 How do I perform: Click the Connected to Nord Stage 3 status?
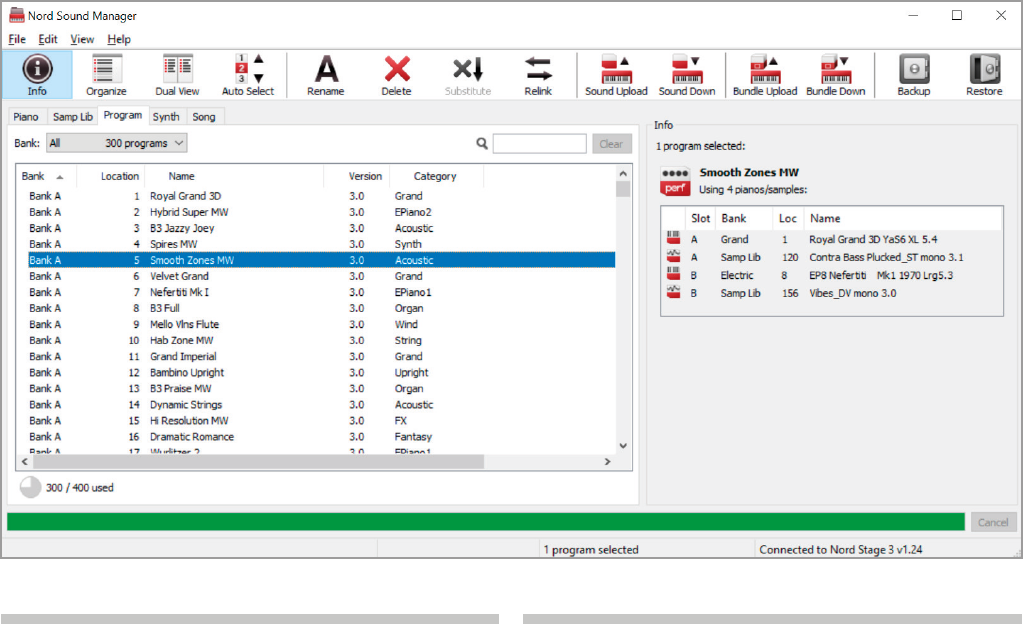pos(841,550)
